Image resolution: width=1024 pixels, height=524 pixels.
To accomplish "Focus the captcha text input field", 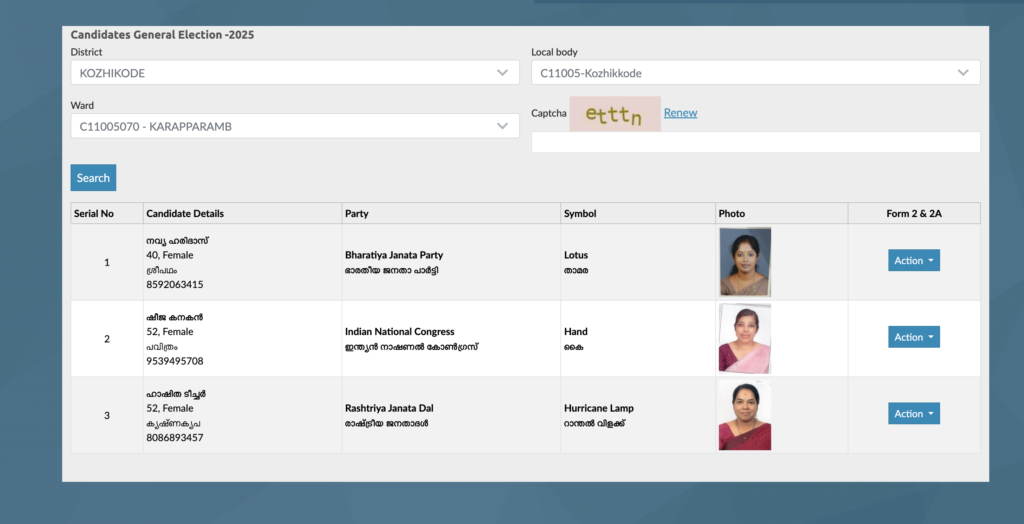I will (x=755, y=142).
